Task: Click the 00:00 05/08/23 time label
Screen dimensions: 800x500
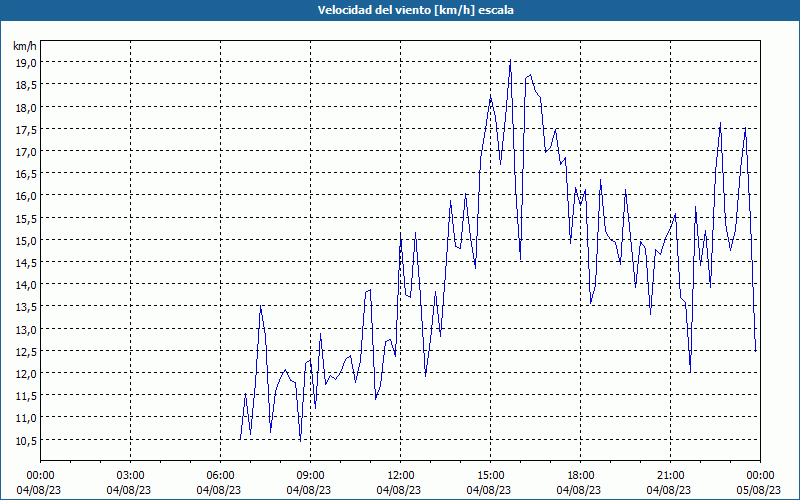Action: (x=759, y=483)
